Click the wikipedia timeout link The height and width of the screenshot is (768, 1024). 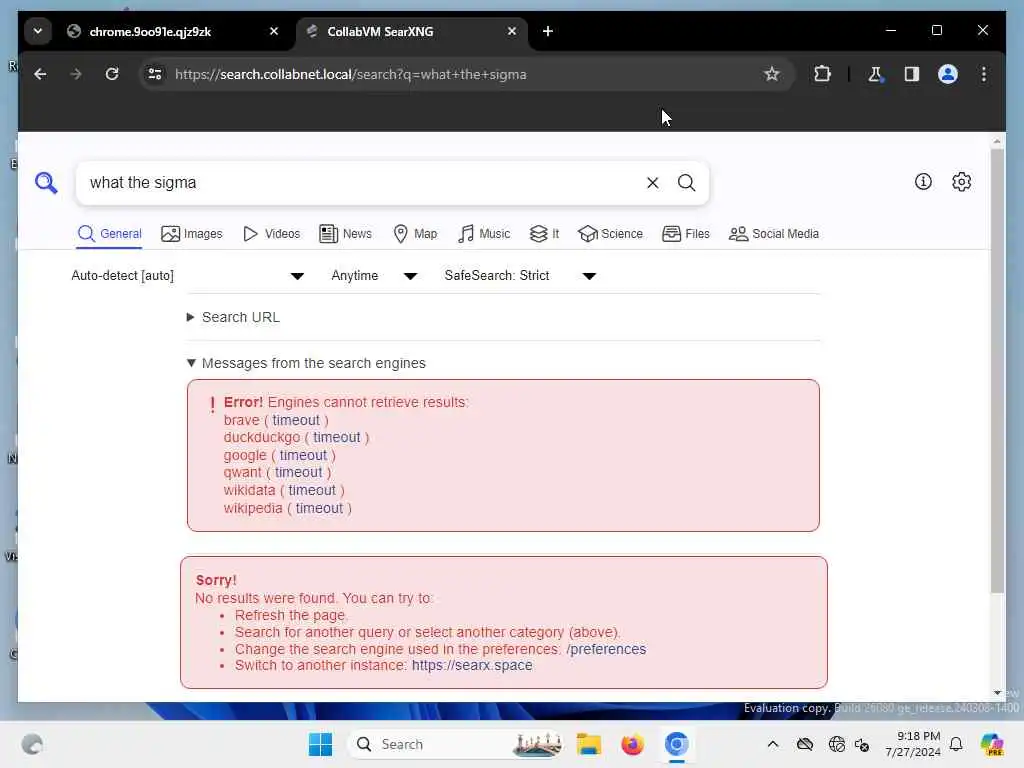click(x=319, y=508)
